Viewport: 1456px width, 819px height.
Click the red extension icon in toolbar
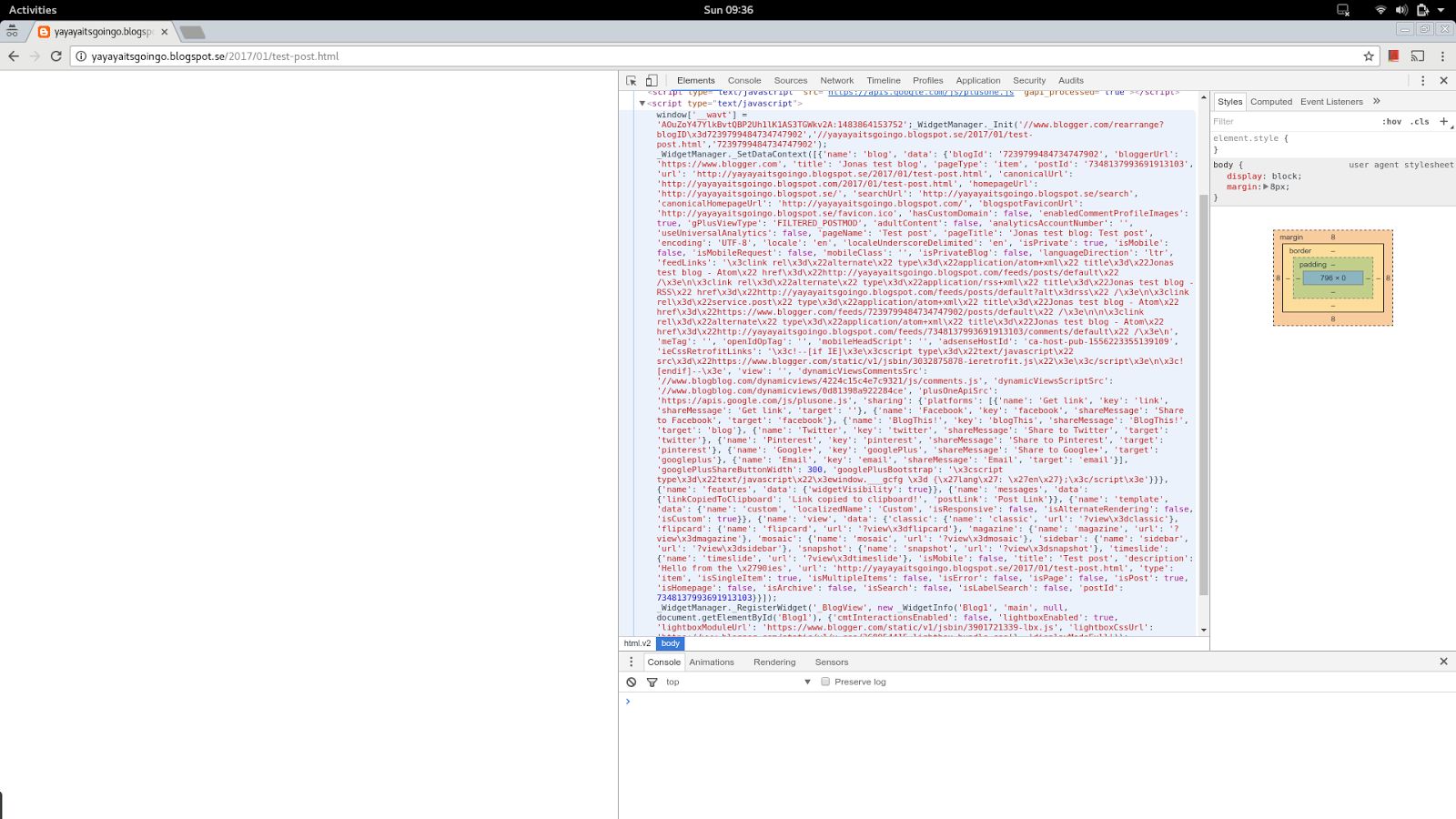point(1393,56)
